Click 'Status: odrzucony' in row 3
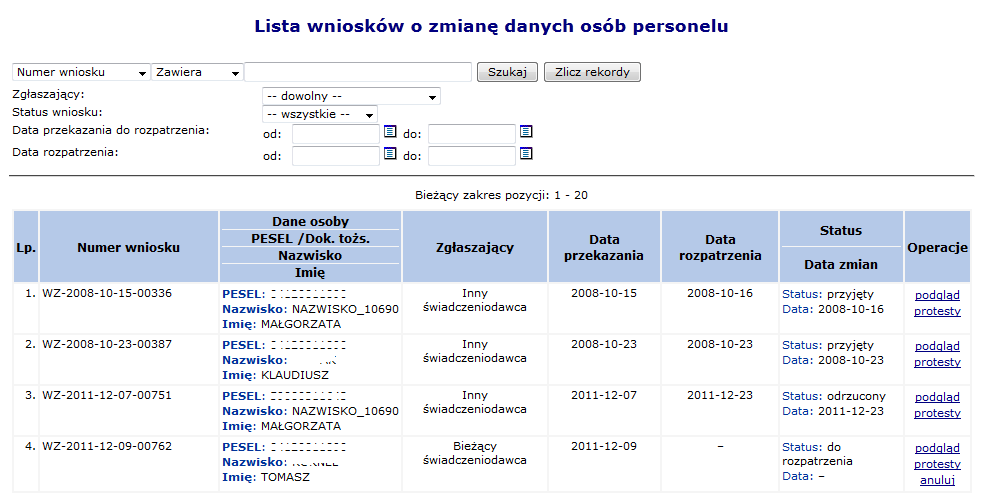 pos(834,396)
